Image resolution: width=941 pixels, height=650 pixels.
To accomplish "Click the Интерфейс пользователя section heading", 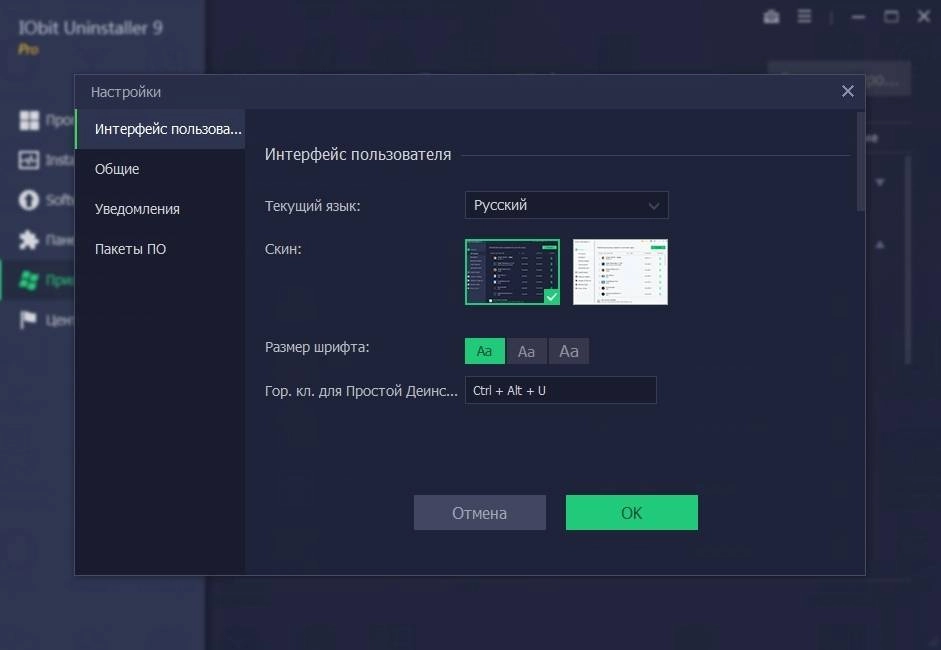I will point(358,155).
